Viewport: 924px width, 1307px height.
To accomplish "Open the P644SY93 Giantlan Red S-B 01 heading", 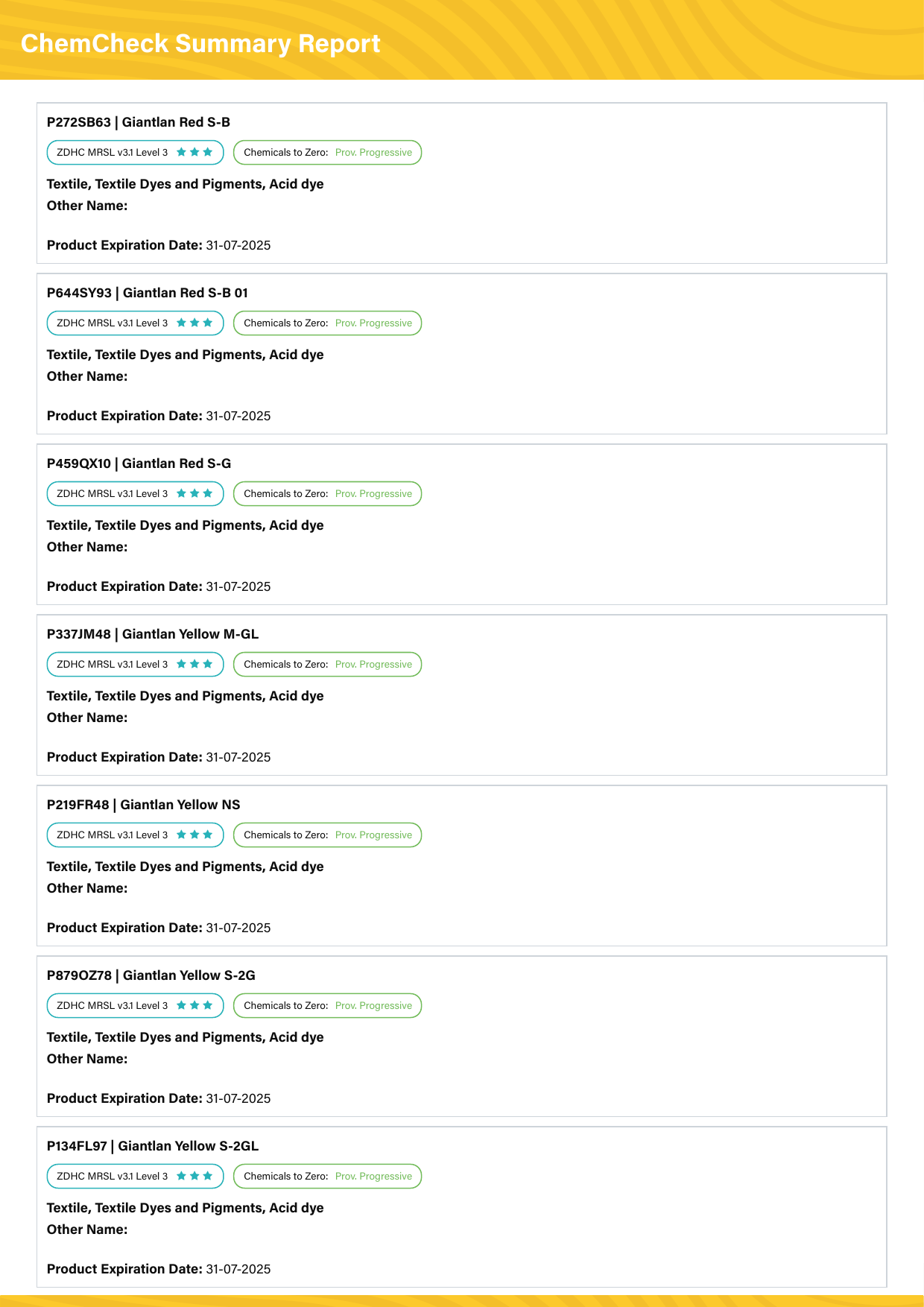I will tap(148, 293).
